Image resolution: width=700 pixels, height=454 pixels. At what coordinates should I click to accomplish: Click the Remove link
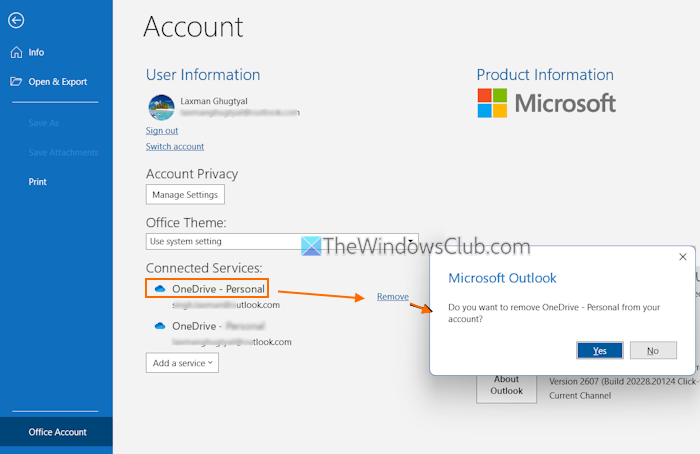392,296
